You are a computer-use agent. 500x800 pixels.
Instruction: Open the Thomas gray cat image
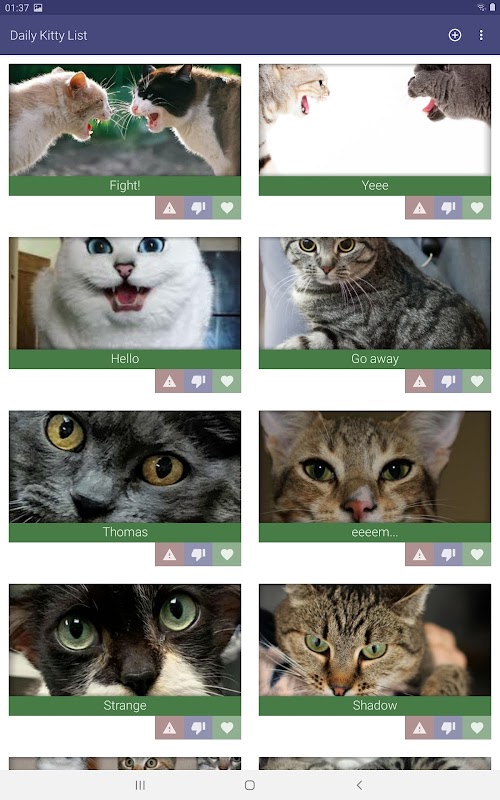click(x=125, y=467)
